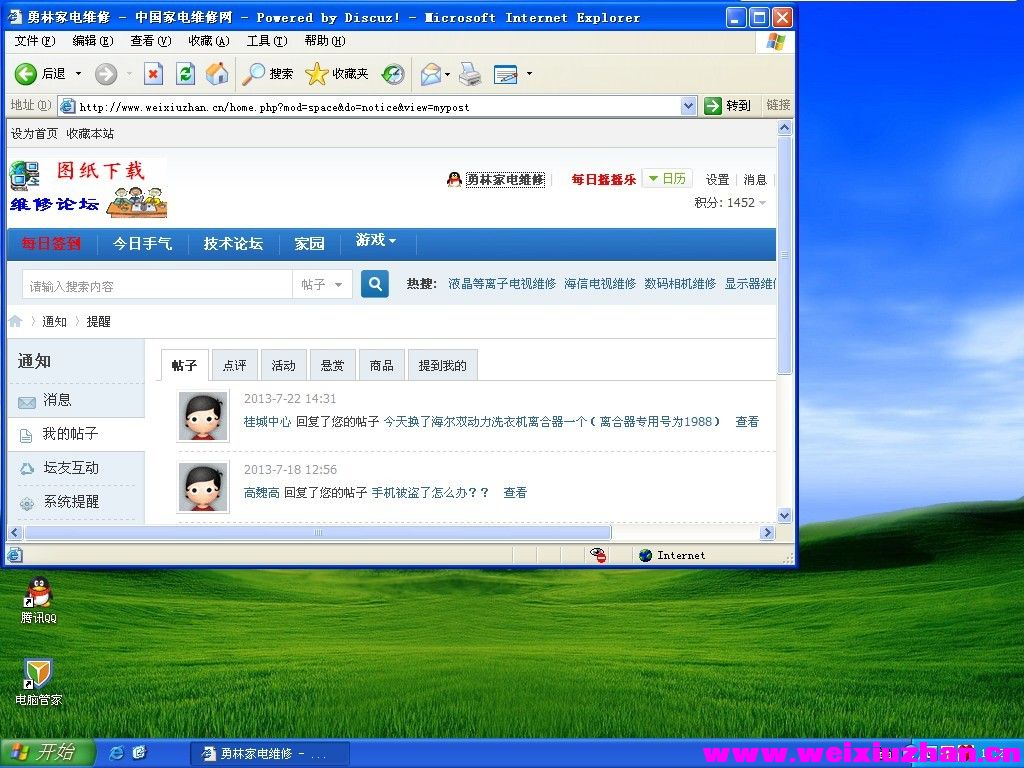Click the Edit page toolbar icon
1024x768 pixels.
505,74
